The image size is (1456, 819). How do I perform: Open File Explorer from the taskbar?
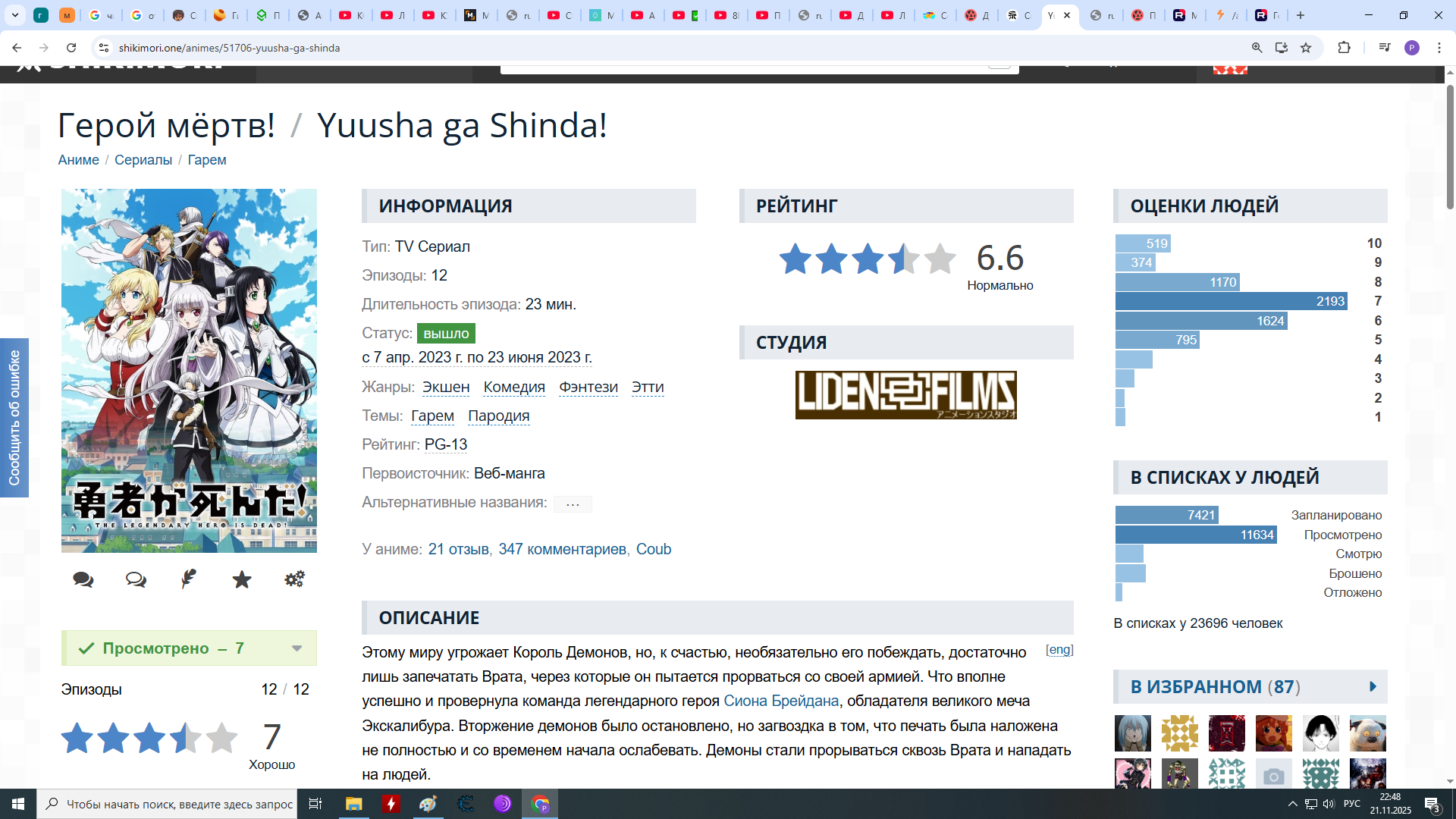point(353,804)
